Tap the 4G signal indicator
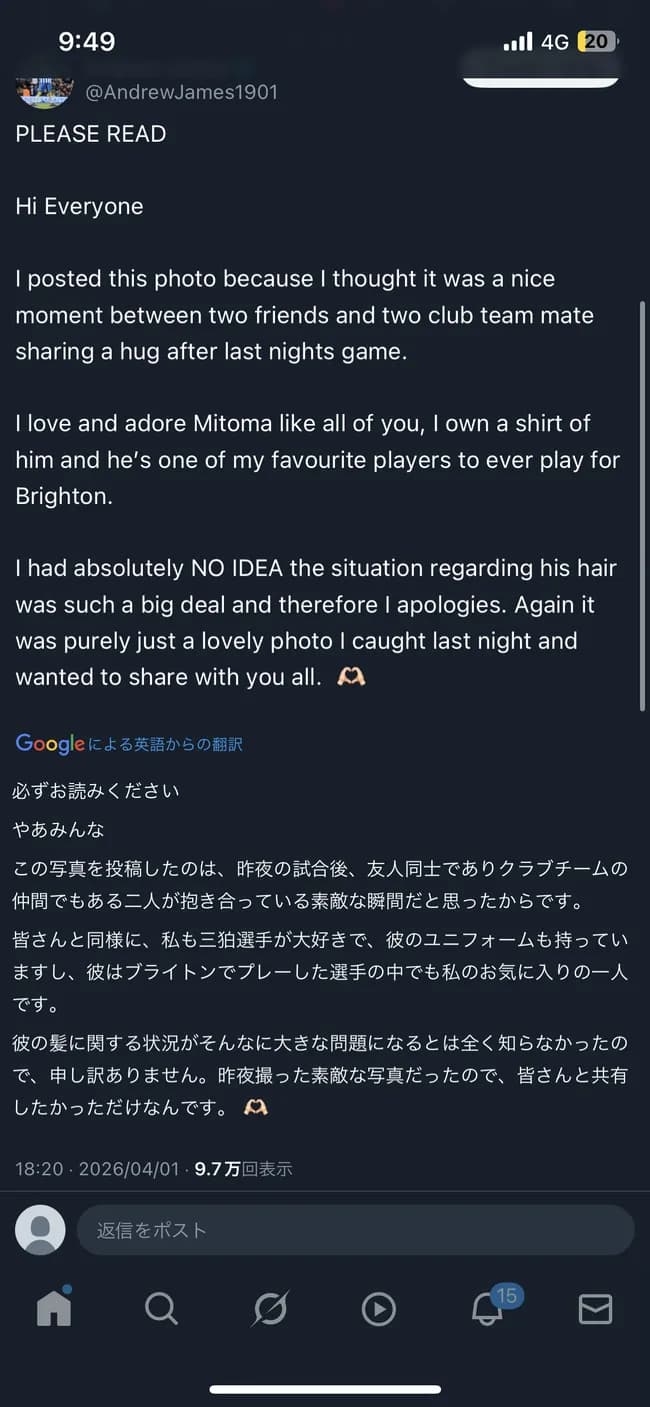The width and height of the screenshot is (650, 1407). [553, 42]
